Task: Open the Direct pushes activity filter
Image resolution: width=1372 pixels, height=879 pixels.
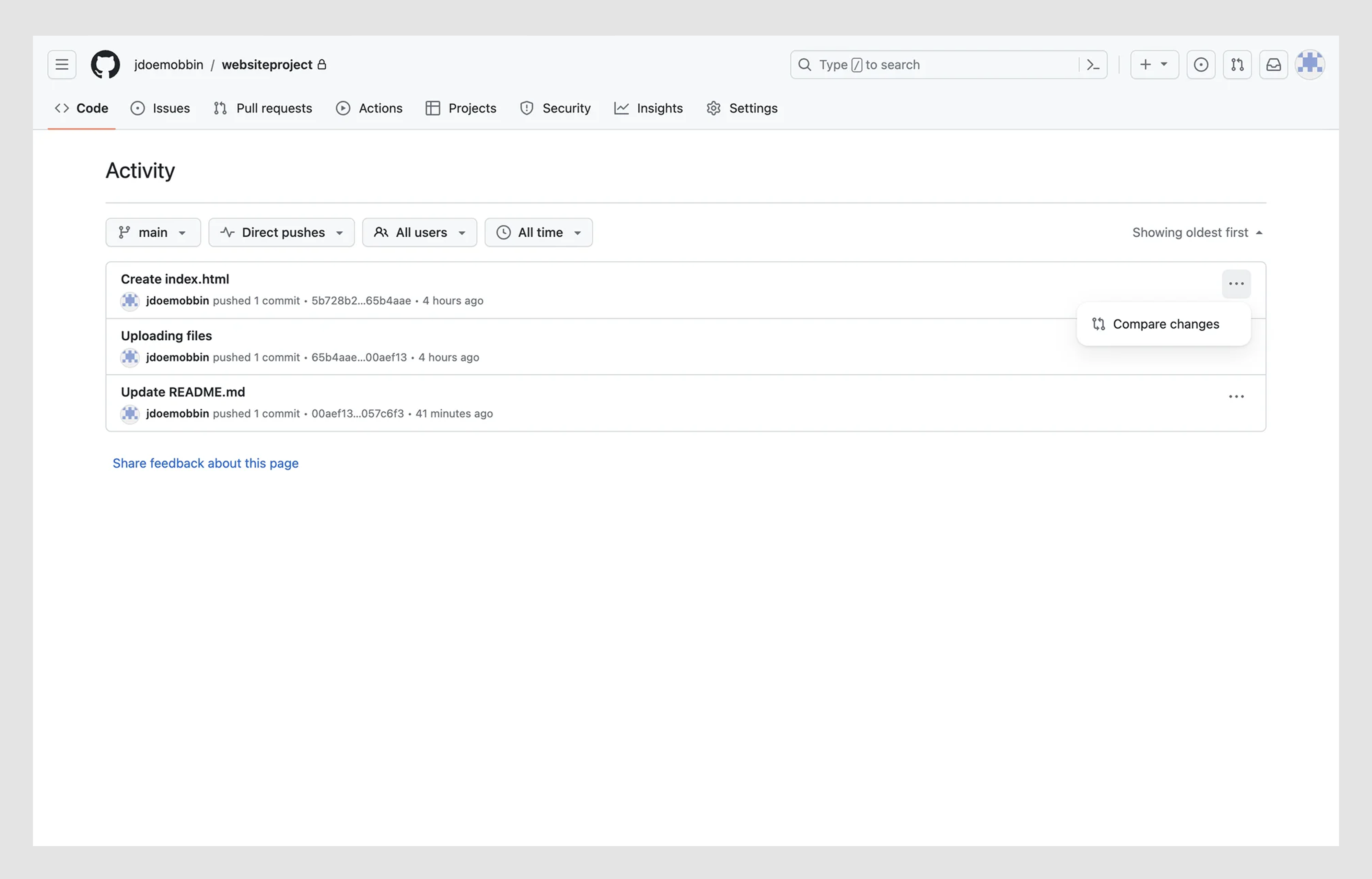Action: coord(281,232)
